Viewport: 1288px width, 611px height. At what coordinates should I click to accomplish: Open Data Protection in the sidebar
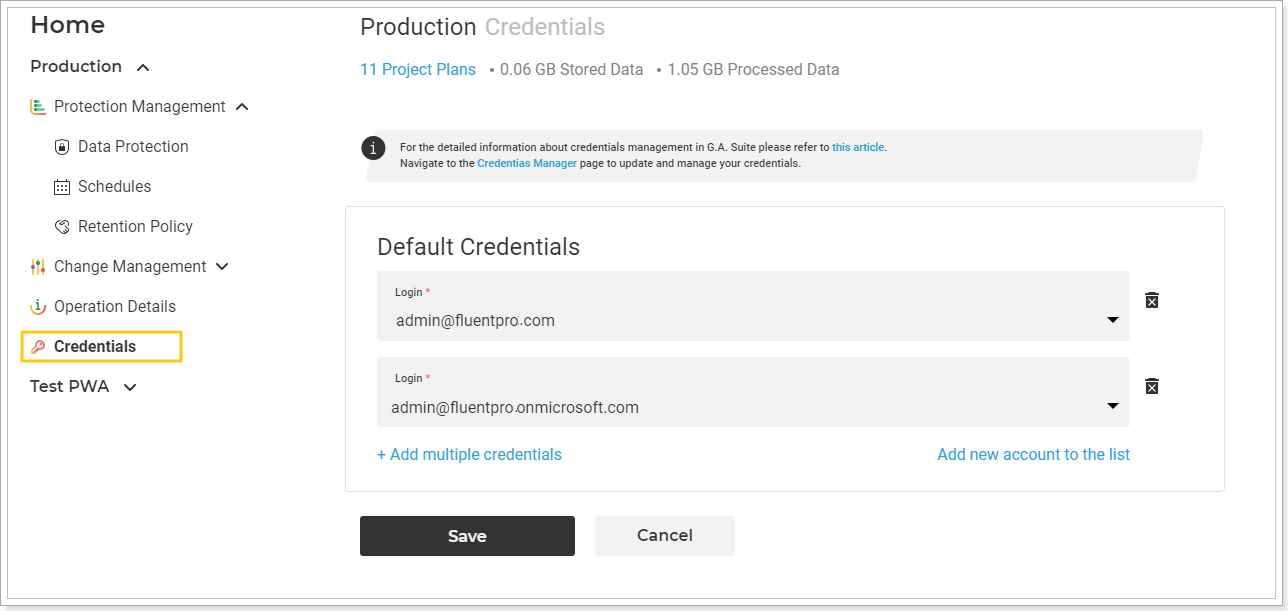click(x=133, y=147)
